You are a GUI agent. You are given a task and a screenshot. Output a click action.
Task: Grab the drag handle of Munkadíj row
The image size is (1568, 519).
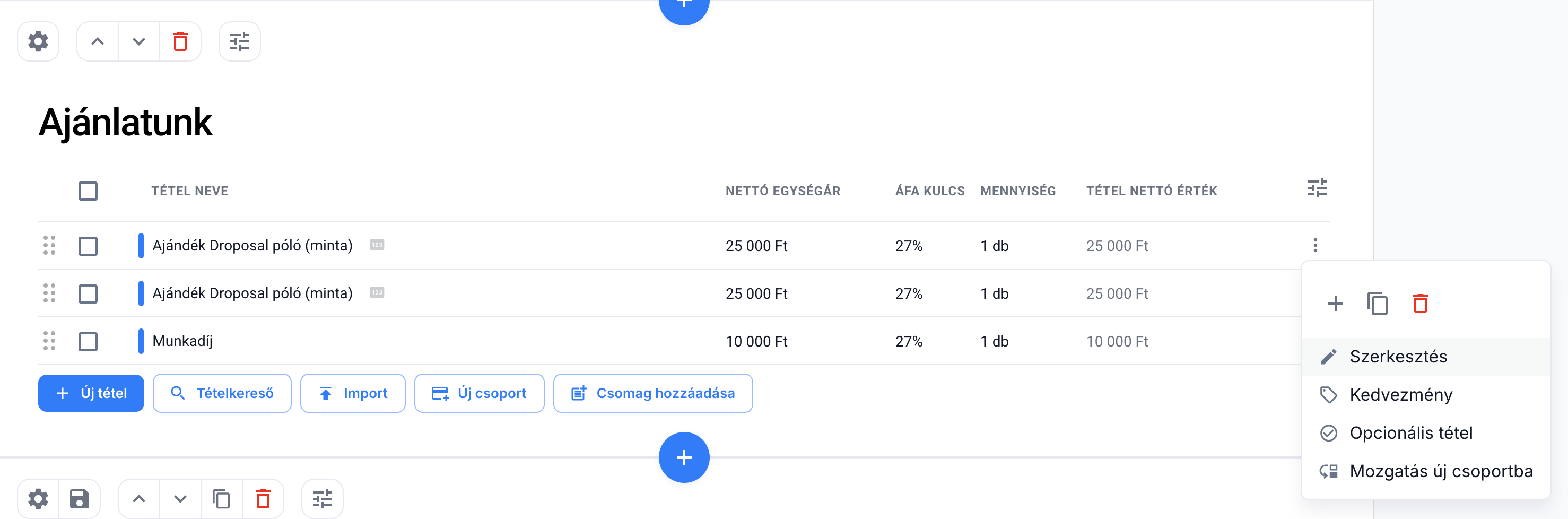49,341
